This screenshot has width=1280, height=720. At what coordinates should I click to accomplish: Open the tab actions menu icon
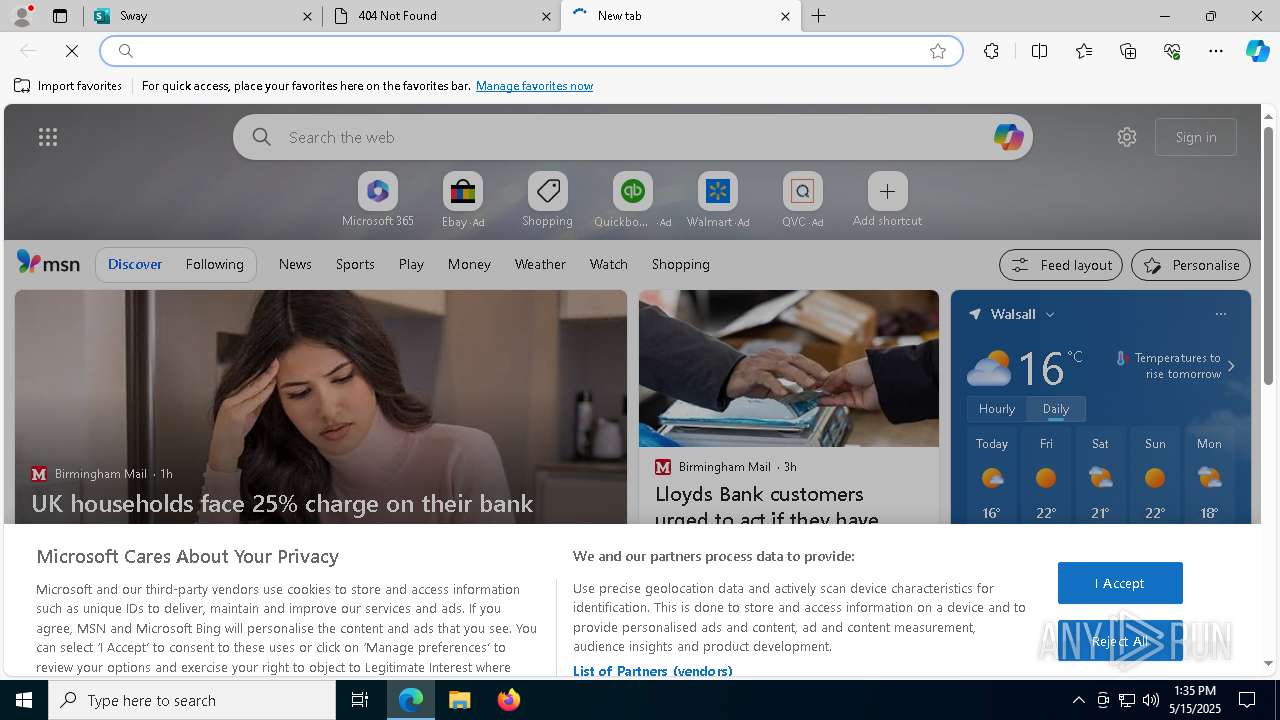tap(60, 16)
